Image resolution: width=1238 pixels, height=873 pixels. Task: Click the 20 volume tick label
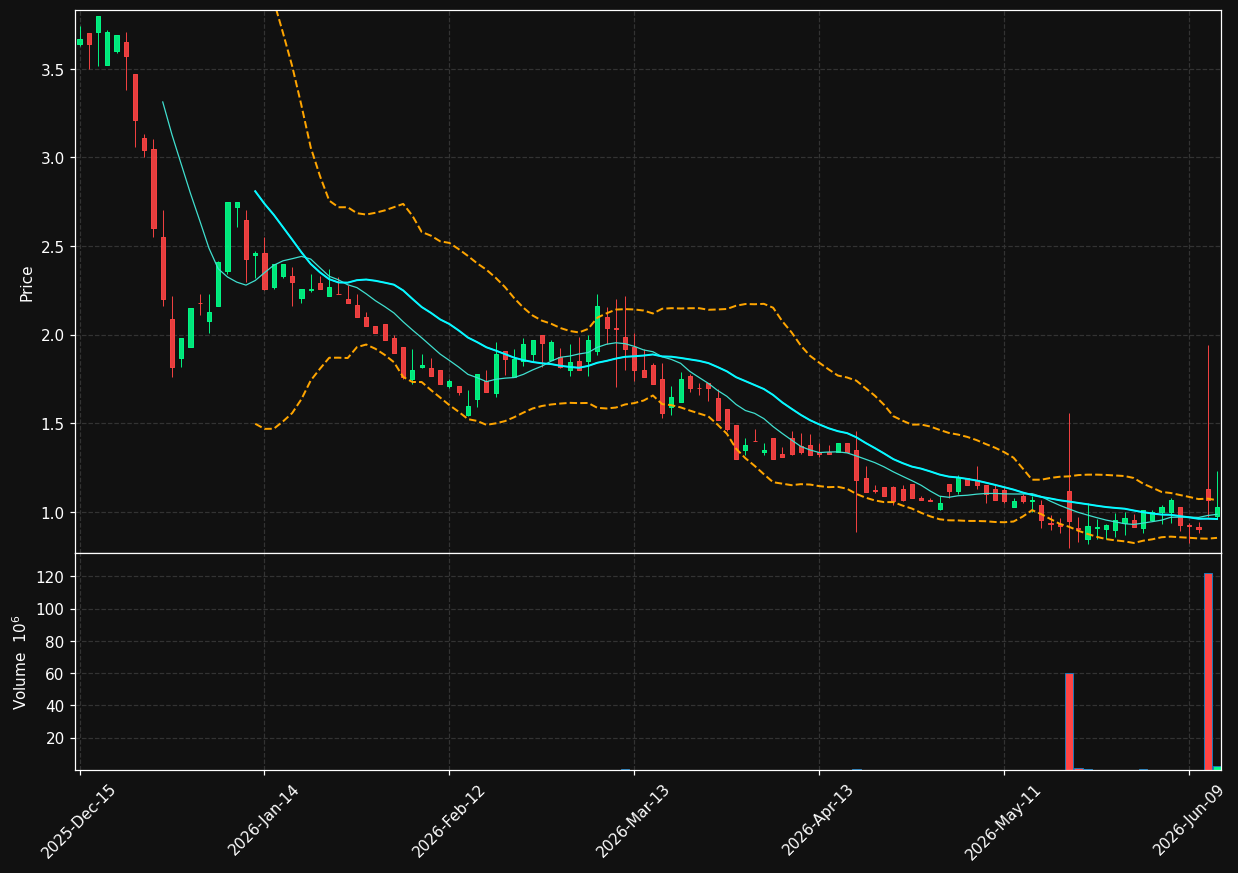point(56,738)
